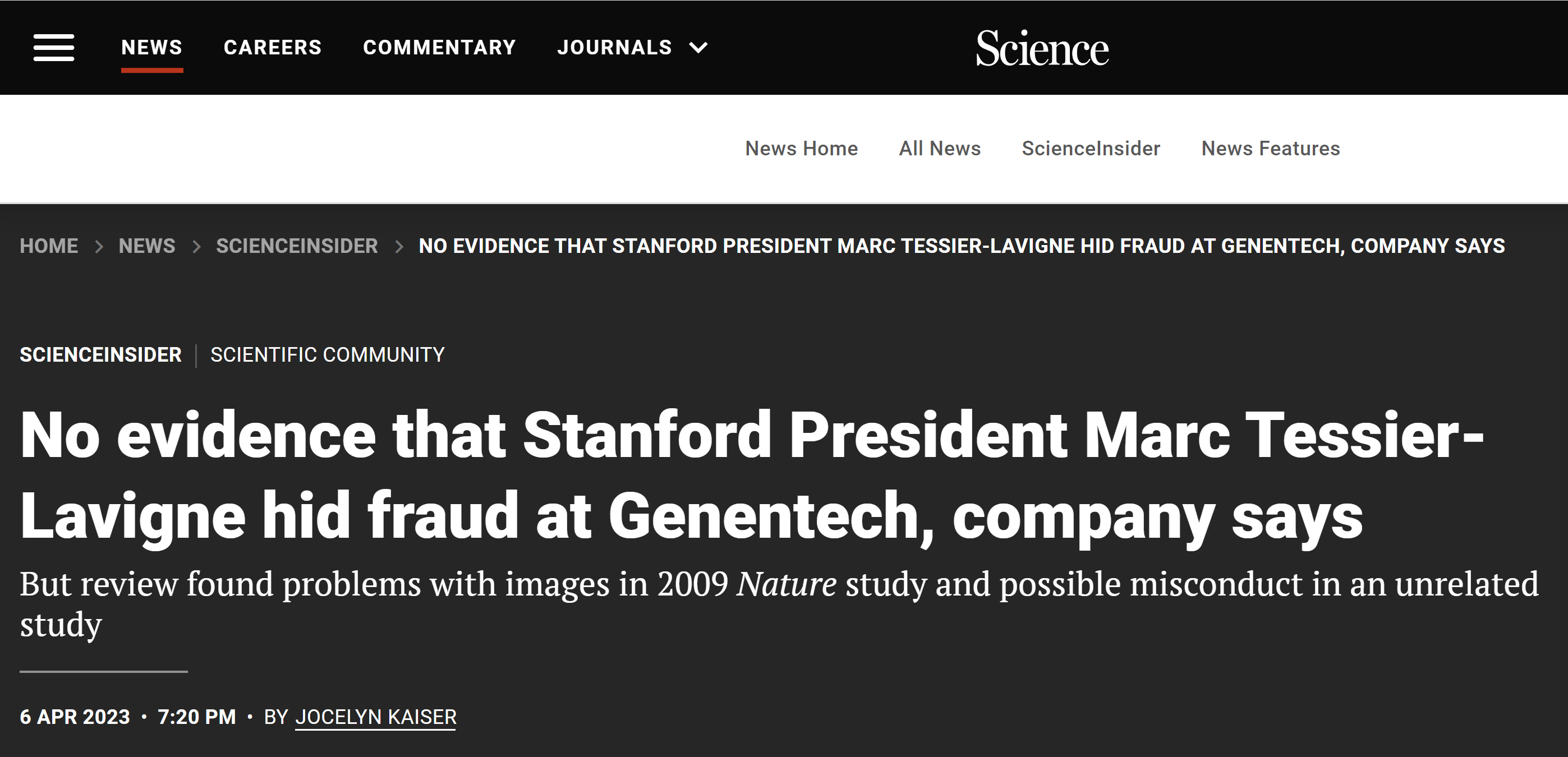The height and width of the screenshot is (757, 1568).
Task: Open All News link
Action: click(940, 149)
